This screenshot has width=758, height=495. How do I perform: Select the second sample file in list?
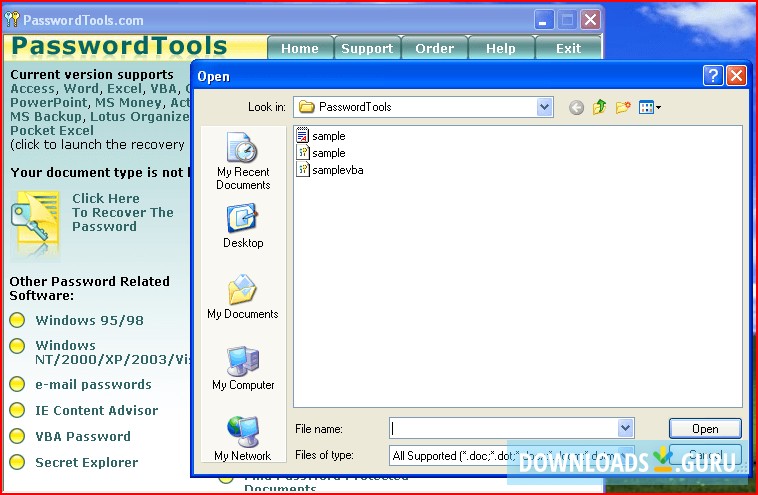(321, 153)
